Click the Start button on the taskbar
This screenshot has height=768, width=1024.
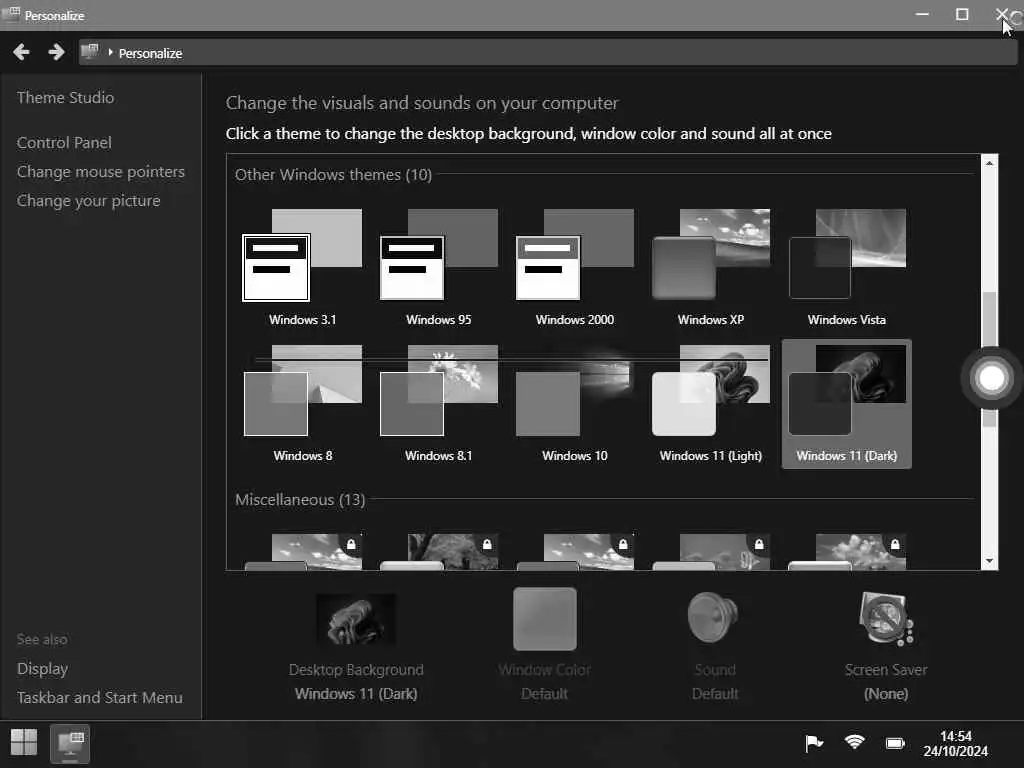(24, 743)
